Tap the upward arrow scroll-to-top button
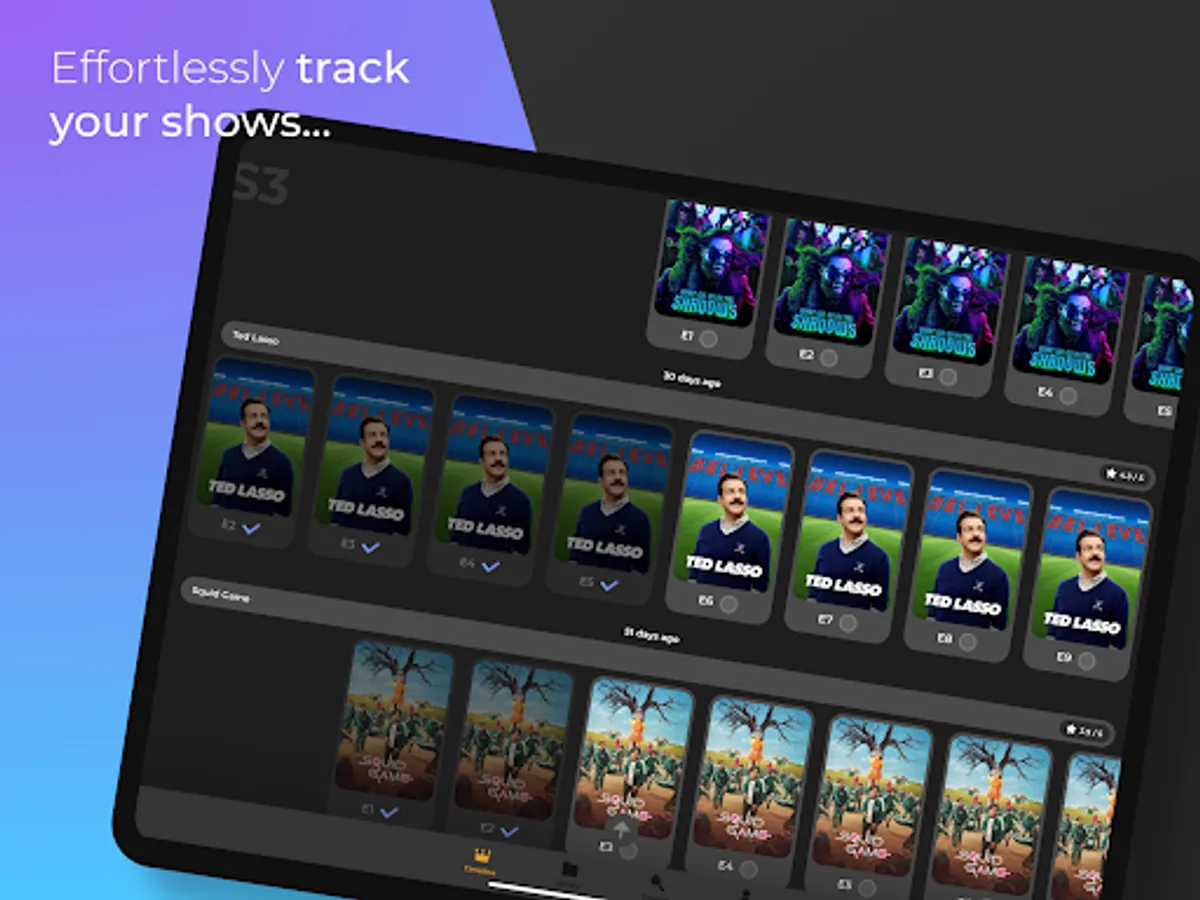1200x900 pixels. 621,828
